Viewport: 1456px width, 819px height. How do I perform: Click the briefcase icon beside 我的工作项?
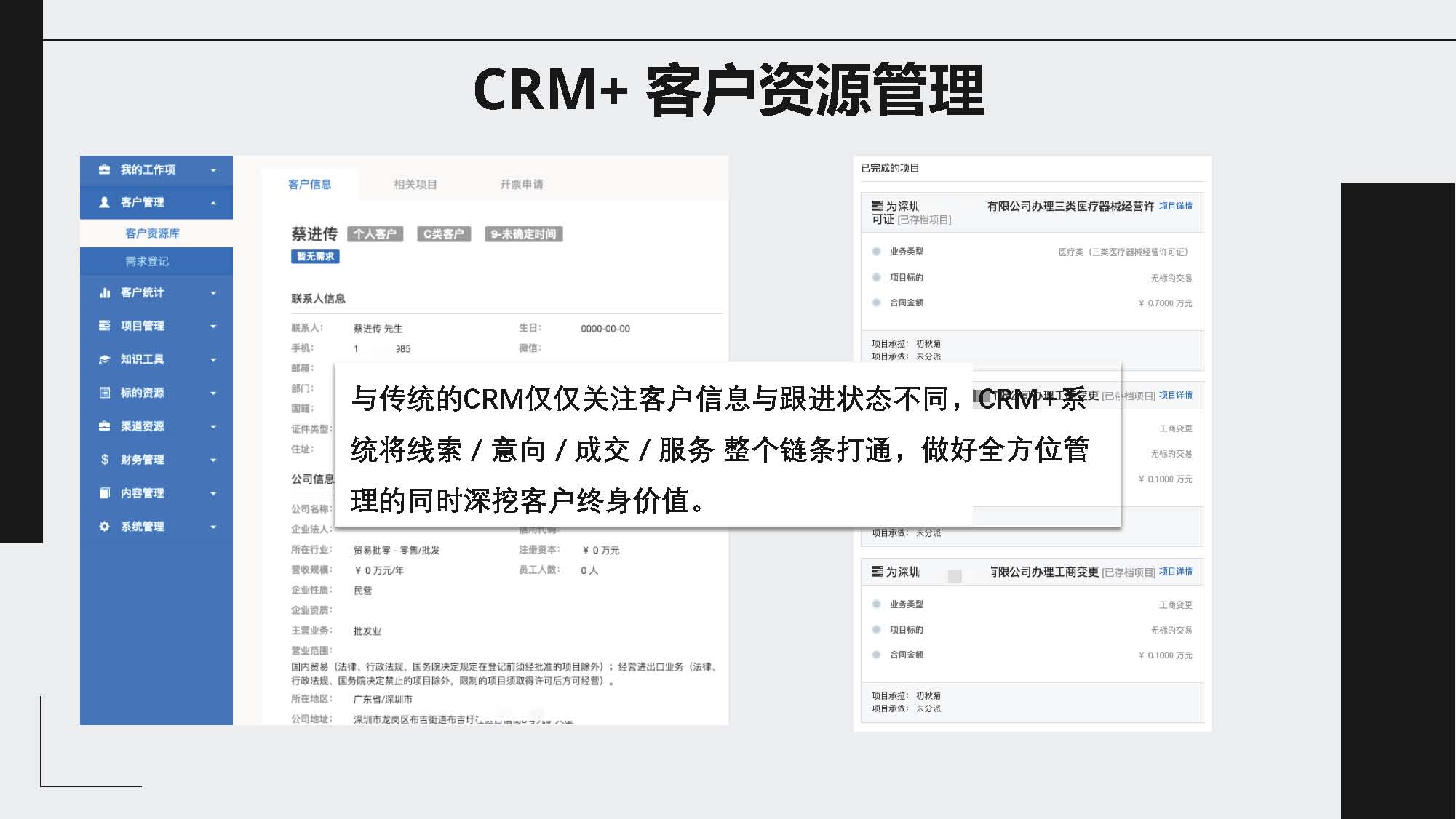104,169
